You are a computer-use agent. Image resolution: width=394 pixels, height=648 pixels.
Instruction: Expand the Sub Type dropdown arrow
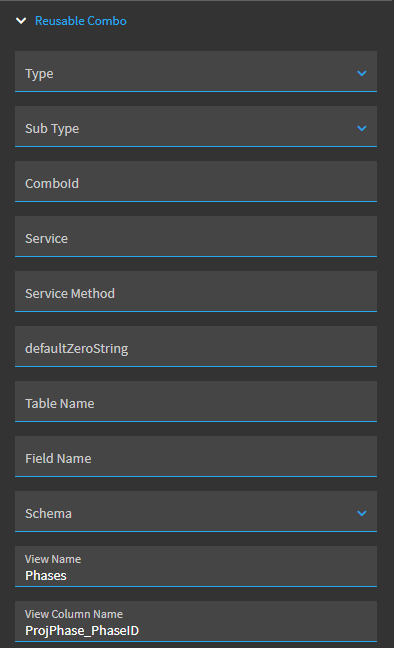(x=362, y=129)
